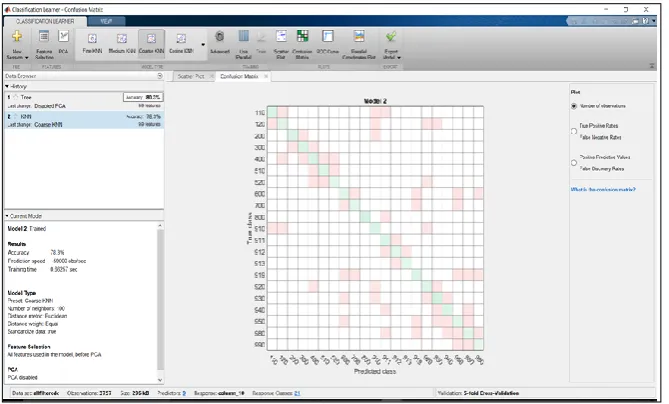This screenshot has height=404, width=669.
Task: Click the 'PCA disabled' text
Action: (x=23, y=378)
